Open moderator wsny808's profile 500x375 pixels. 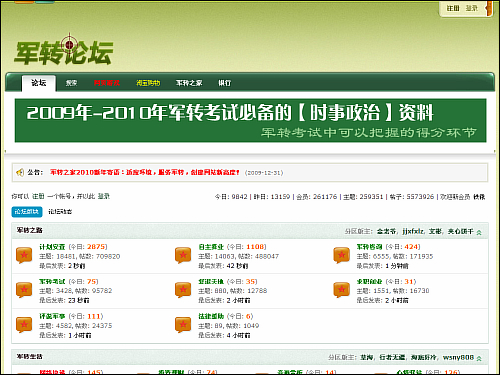pos(458,357)
